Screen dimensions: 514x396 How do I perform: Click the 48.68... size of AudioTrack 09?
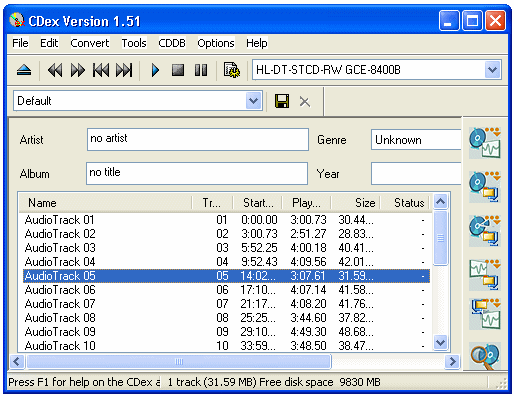[356, 332]
